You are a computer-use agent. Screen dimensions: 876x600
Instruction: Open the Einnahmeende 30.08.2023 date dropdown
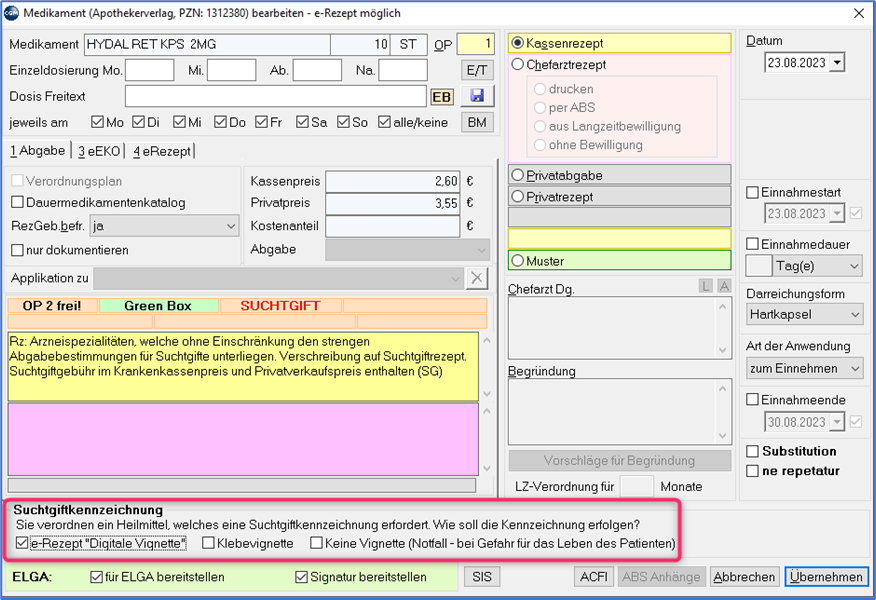[837, 422]
